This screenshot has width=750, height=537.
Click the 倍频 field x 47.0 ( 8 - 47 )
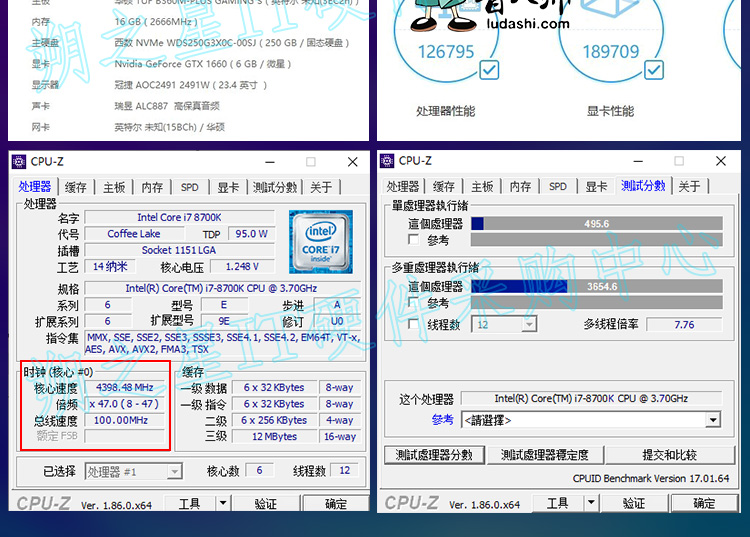124,404
